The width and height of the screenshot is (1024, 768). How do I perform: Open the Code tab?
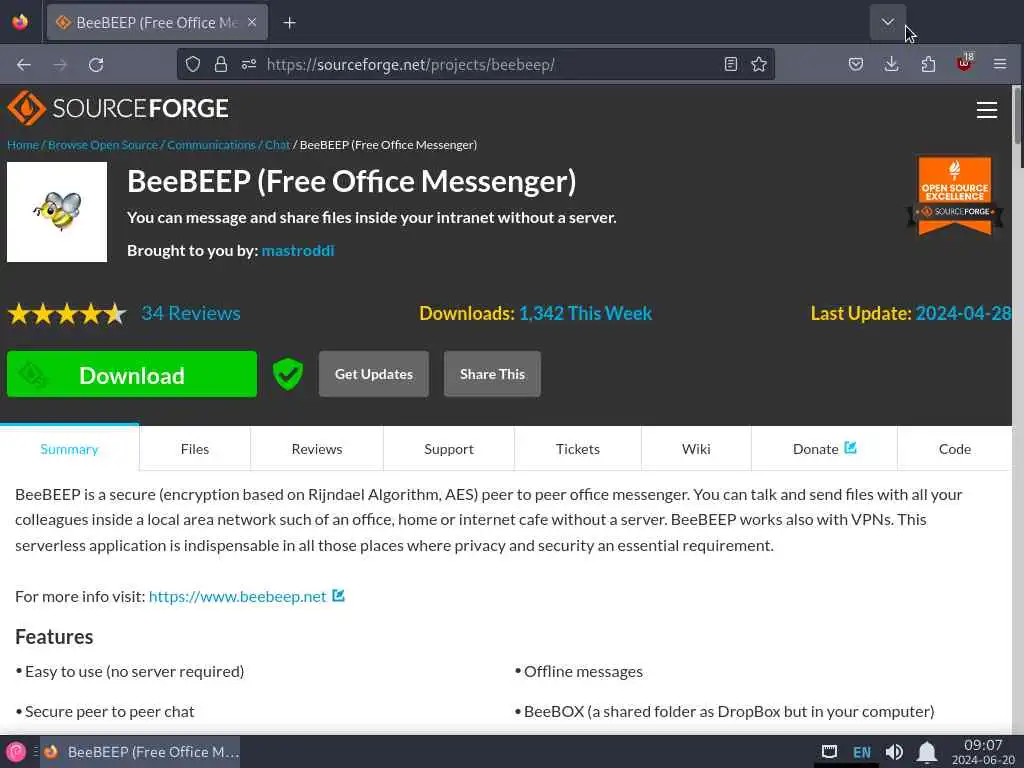[x=955, y=449]
